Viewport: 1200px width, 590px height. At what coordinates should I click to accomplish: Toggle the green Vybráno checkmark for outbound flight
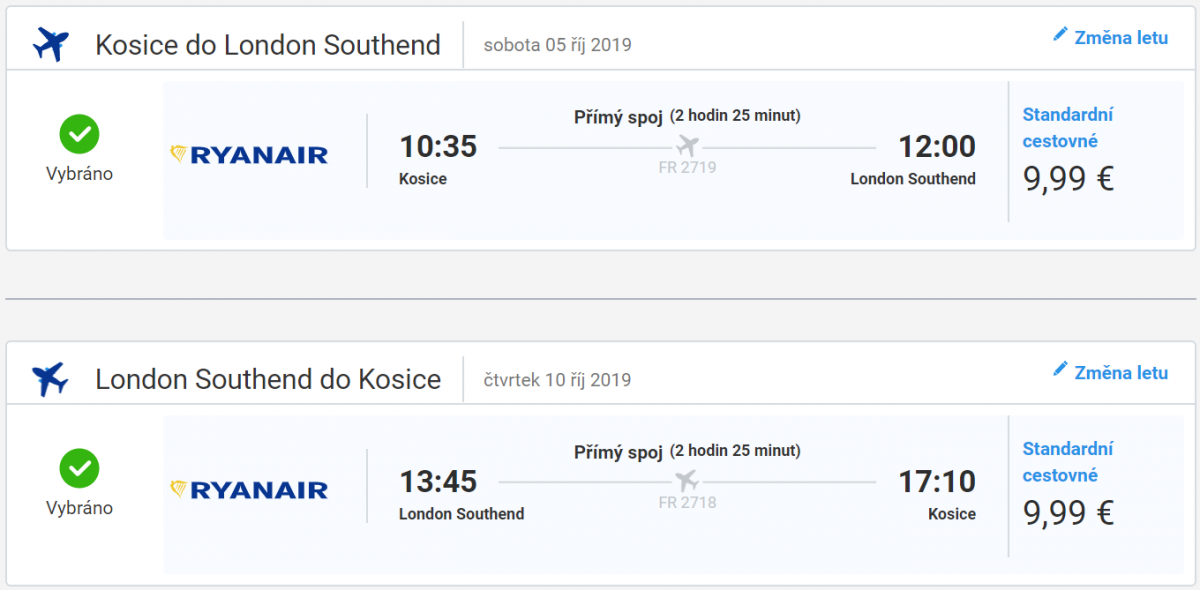[79, 133]
